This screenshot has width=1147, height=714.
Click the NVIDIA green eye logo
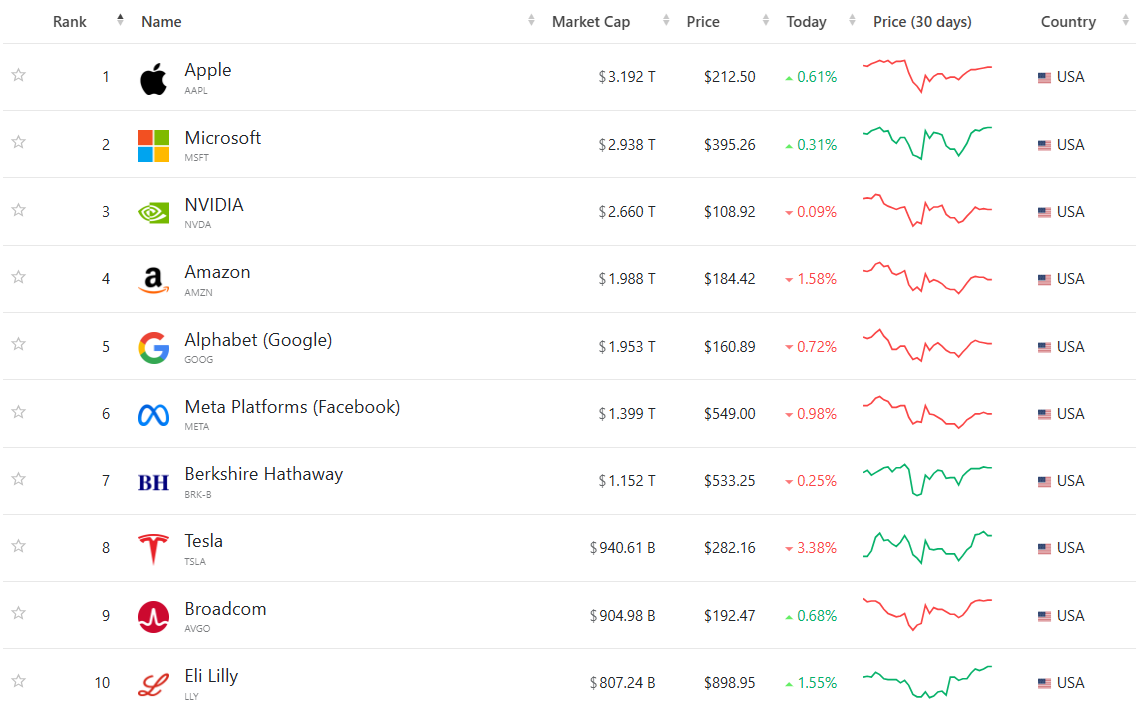154,213
